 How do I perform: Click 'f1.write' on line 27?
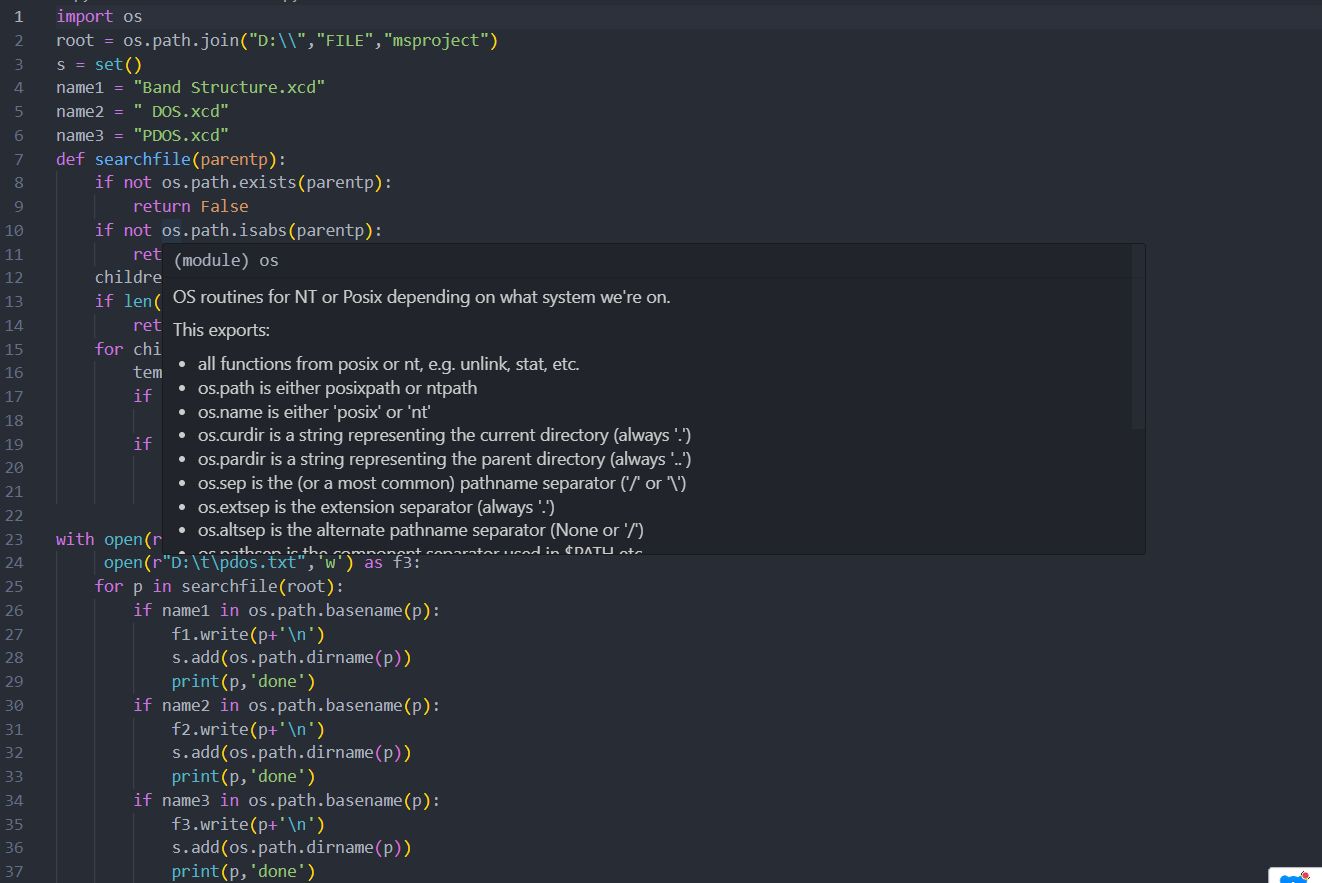(x=210, y=634)
